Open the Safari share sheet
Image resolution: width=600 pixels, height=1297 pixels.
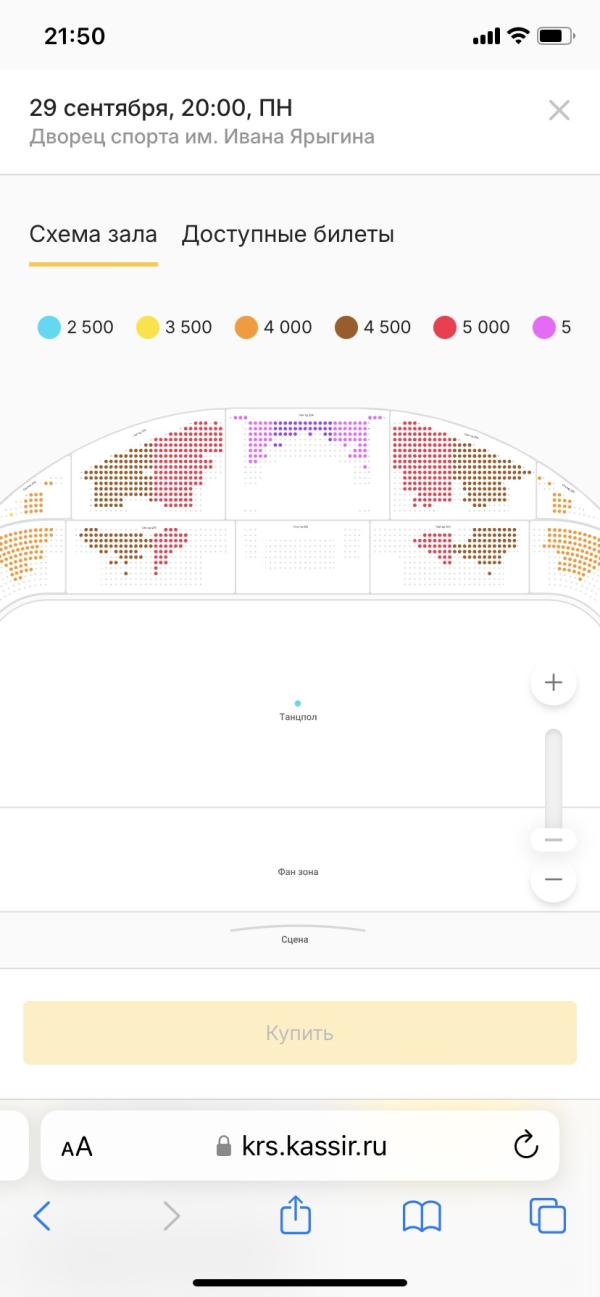(x=296, y=1216)
